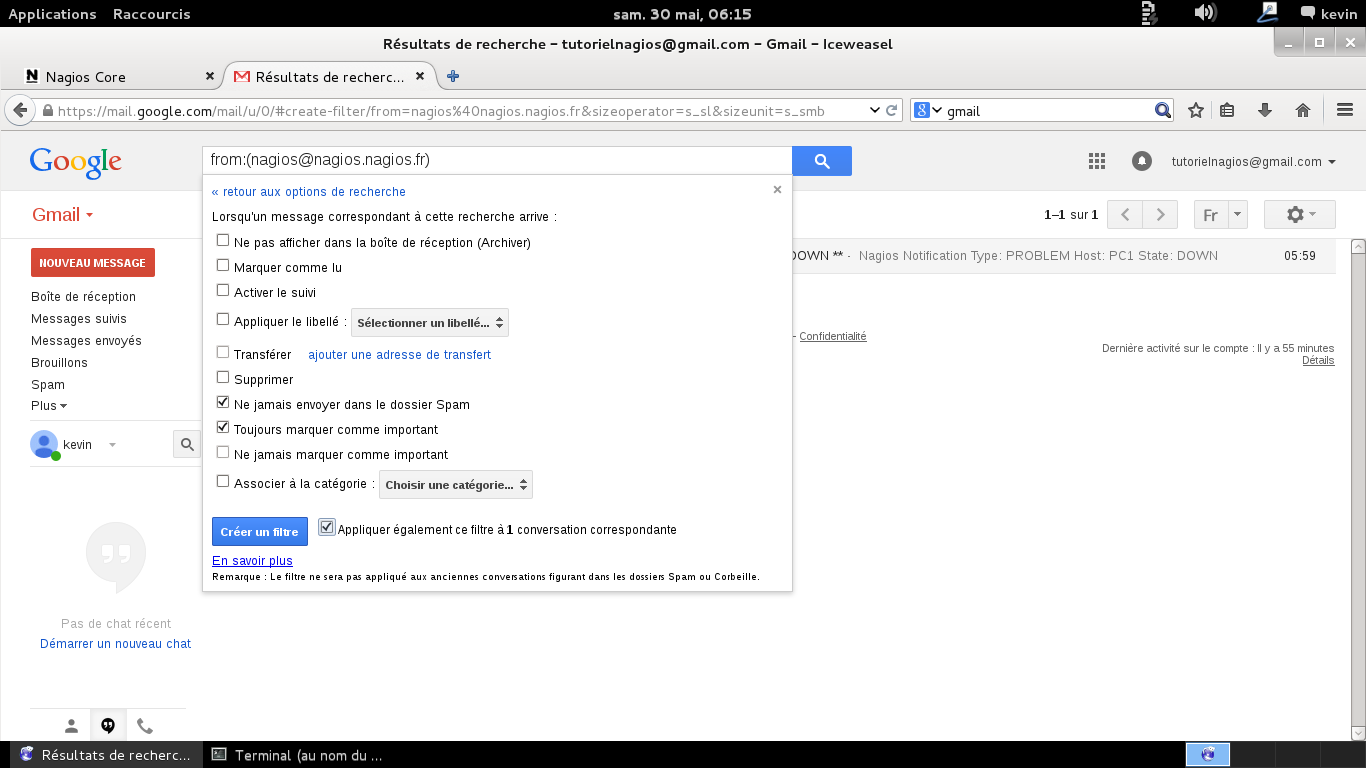Select the 'Résultats de recherche' Gmail tab
This screenshot has height=768, width=1366.
[x=330, y=76]
